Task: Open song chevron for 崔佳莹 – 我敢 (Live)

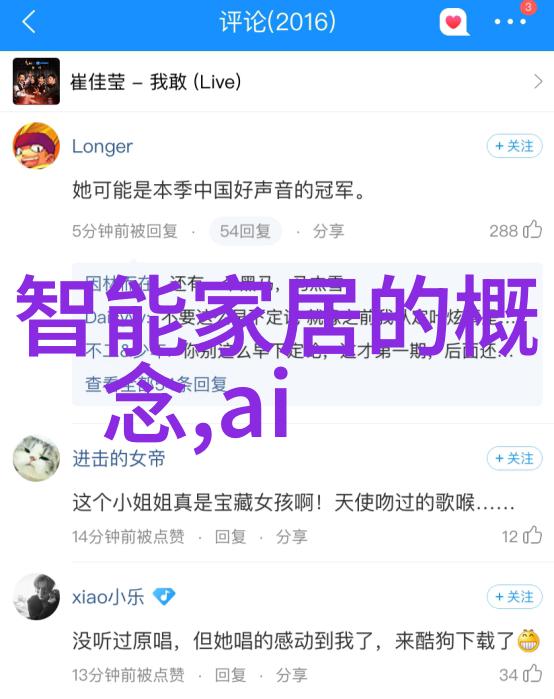Action: [538, 82]
